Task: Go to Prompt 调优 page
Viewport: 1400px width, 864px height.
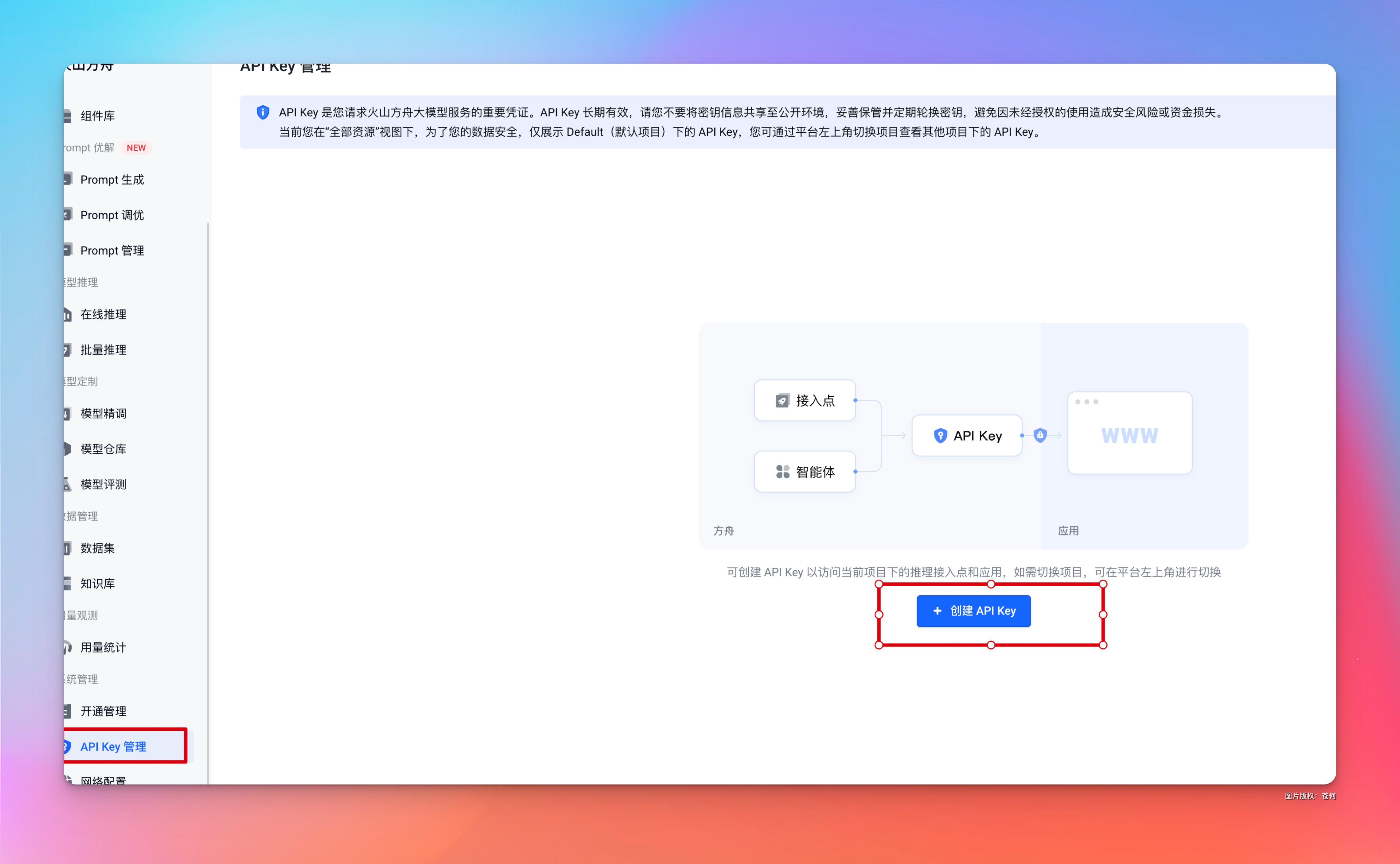Action: [112, 215]
